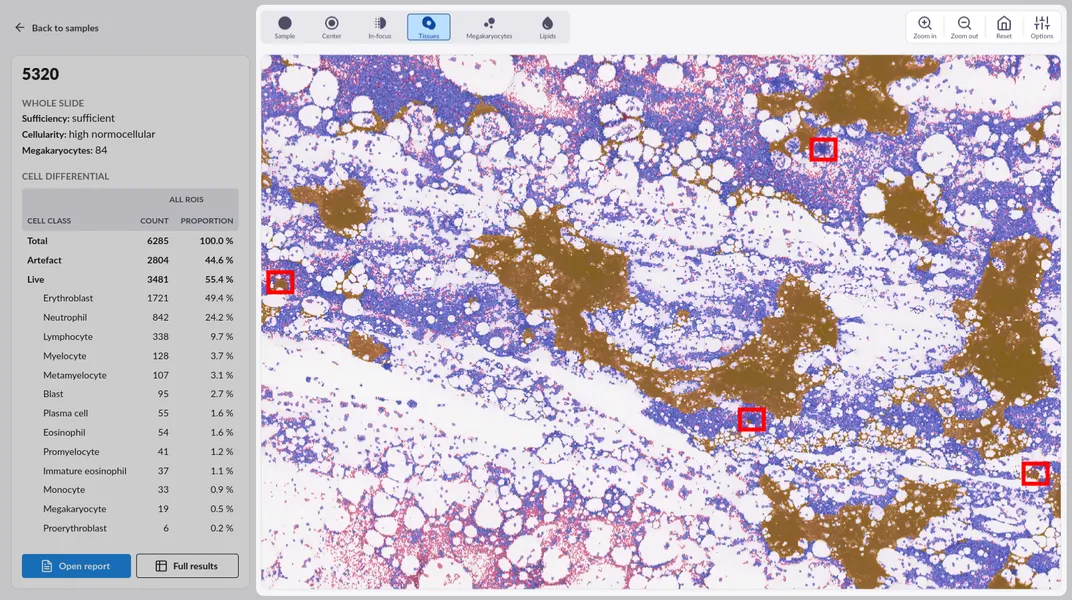The image size is (1072, 600).
Task: View the Full results table
Action: coord(187,566)
